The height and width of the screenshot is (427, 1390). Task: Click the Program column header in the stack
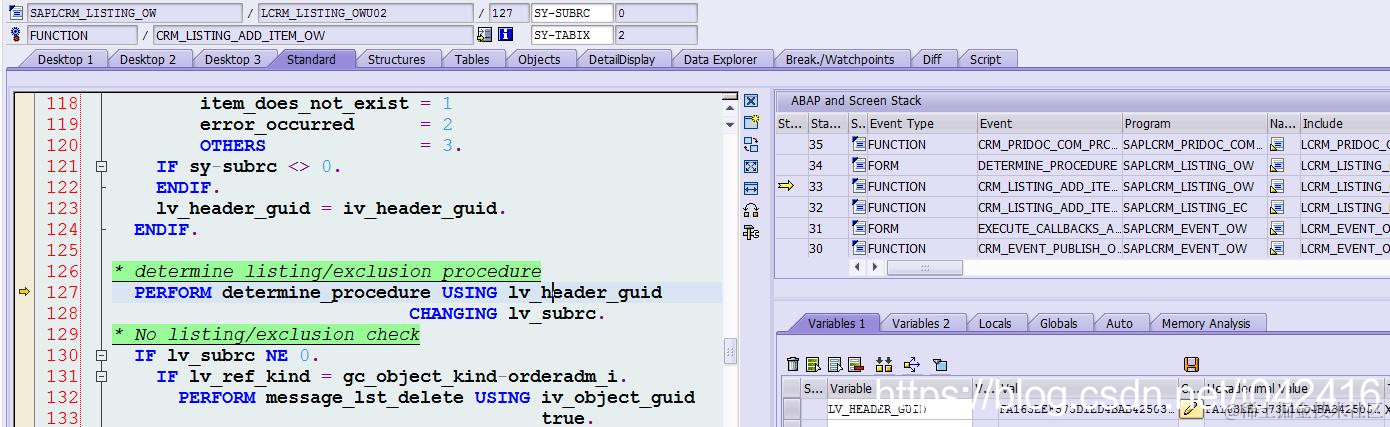1194,123
